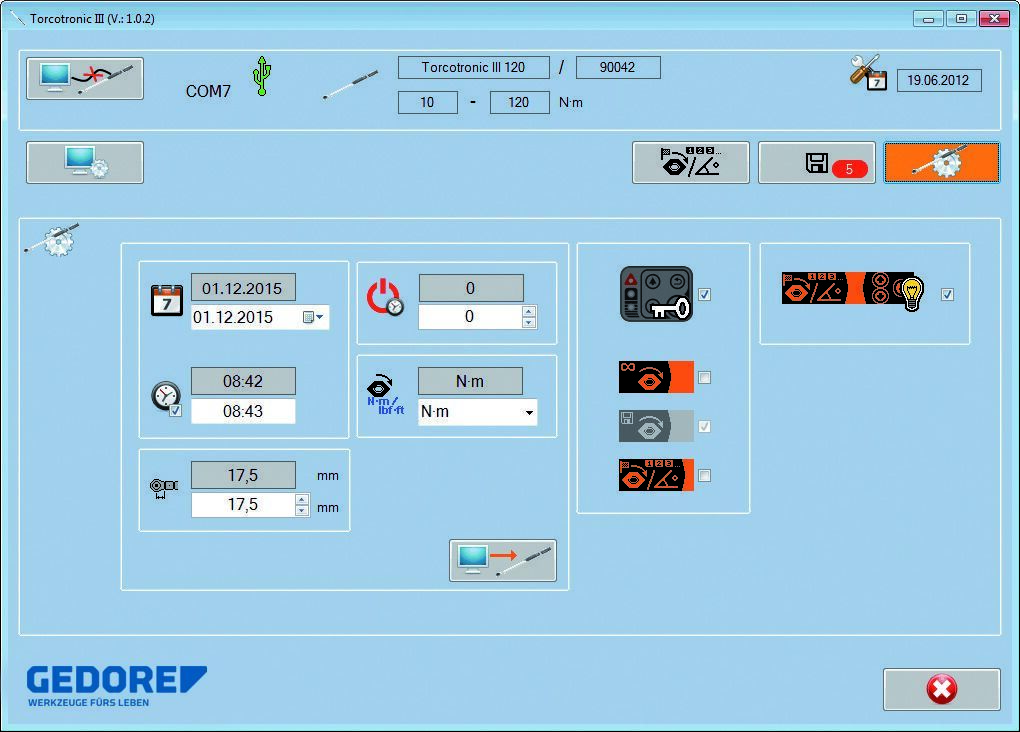
Task: Click the 17,5 mm editable input field
Action: [242, 505]
